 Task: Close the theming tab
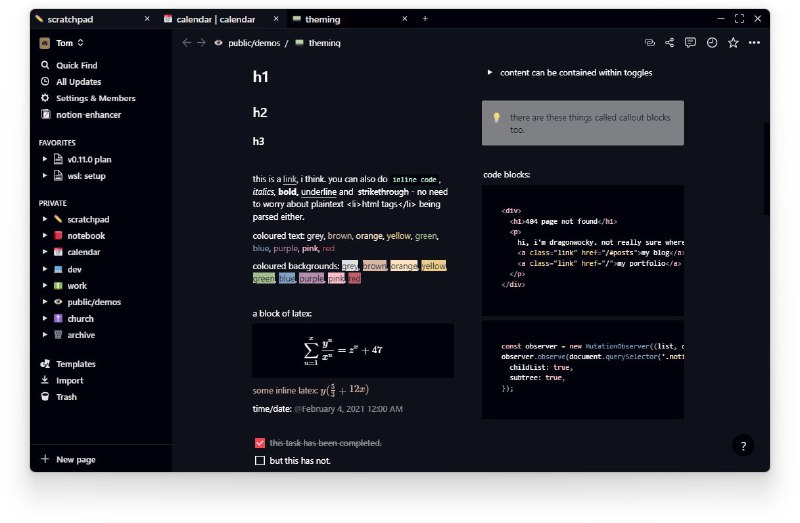405,18
